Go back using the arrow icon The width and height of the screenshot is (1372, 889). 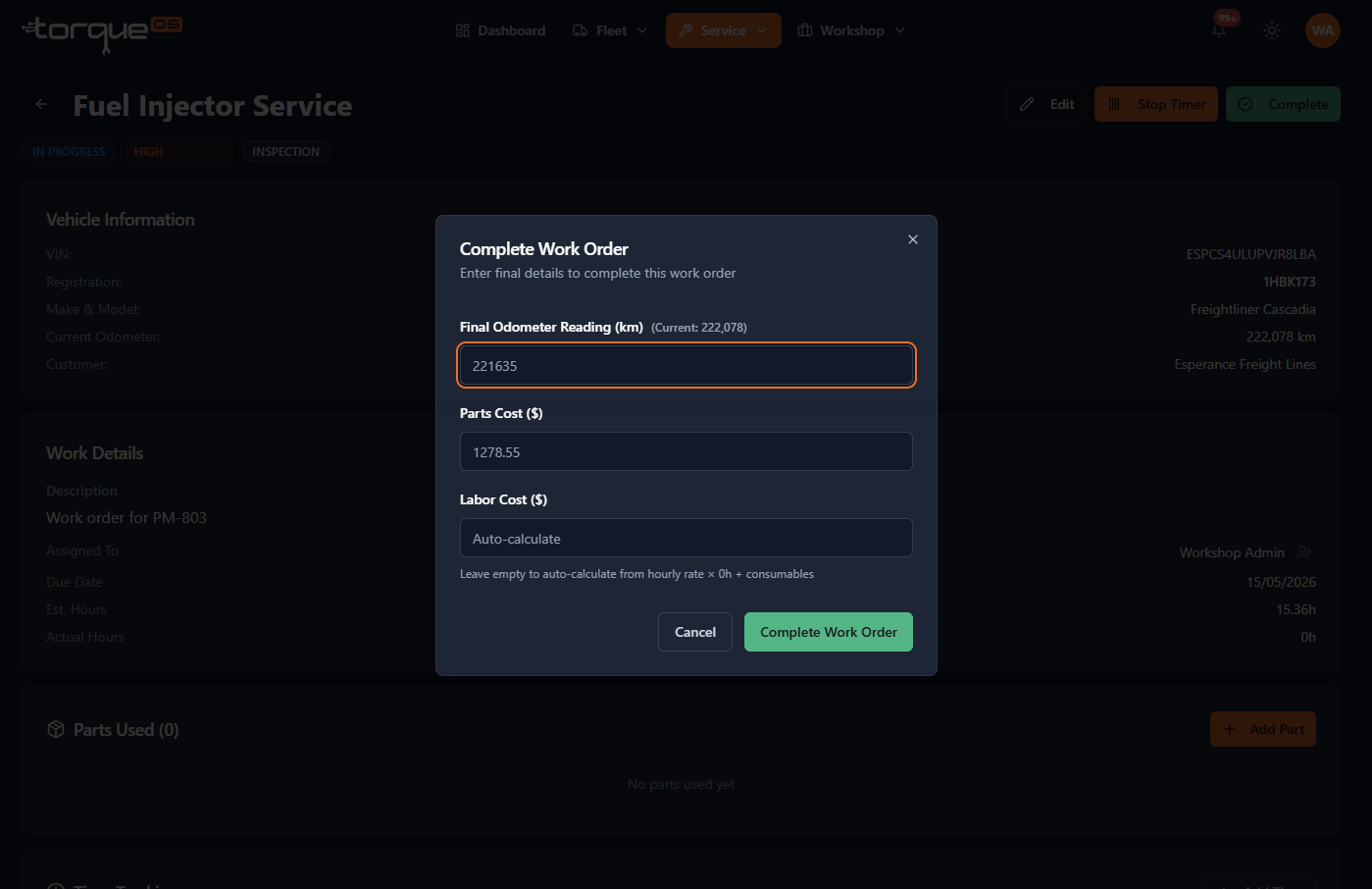41,104
